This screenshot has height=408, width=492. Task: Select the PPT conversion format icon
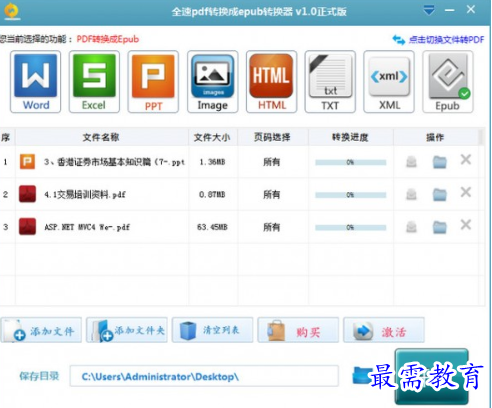click(x=153, y=82)
